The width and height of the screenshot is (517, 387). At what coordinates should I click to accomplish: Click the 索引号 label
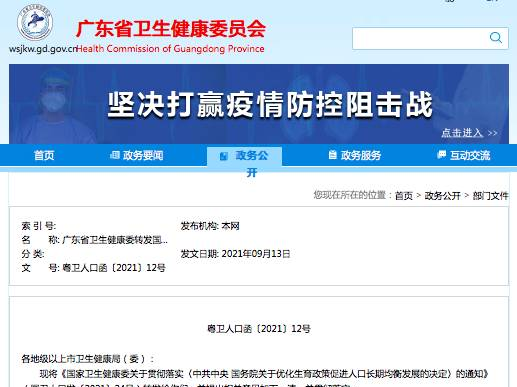39,226
